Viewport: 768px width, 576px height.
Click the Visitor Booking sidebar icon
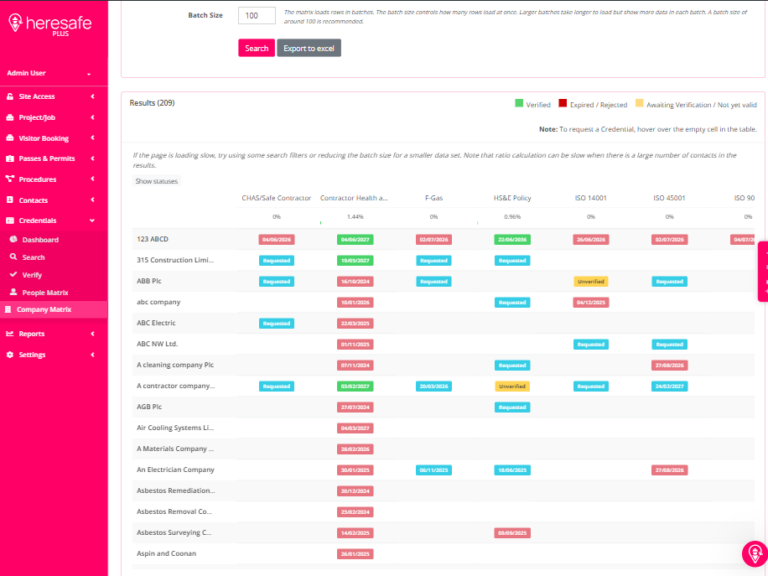[x=10, y=138]
